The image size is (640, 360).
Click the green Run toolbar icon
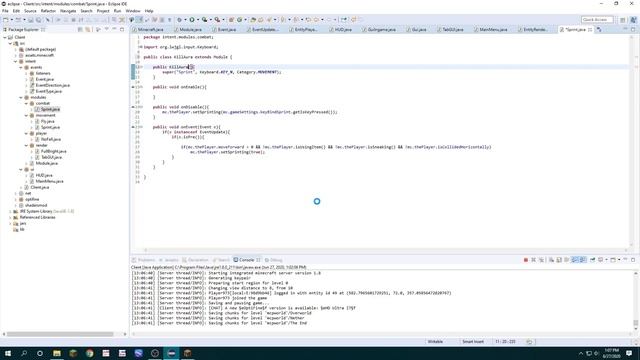point(192,20)
